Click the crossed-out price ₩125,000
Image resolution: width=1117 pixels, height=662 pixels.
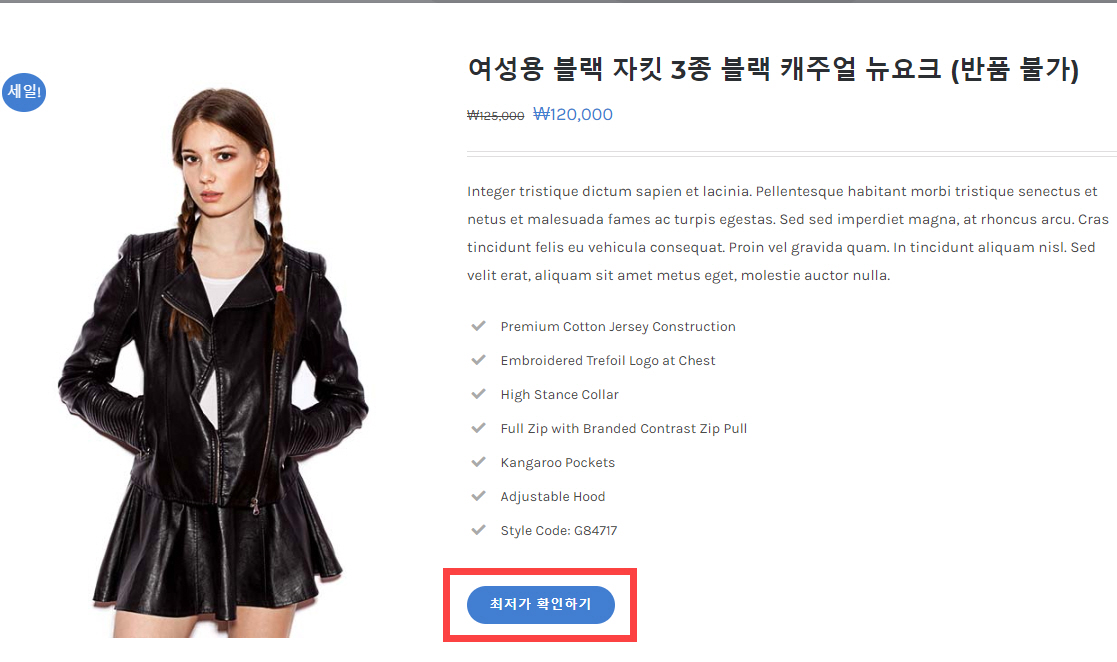495,115
